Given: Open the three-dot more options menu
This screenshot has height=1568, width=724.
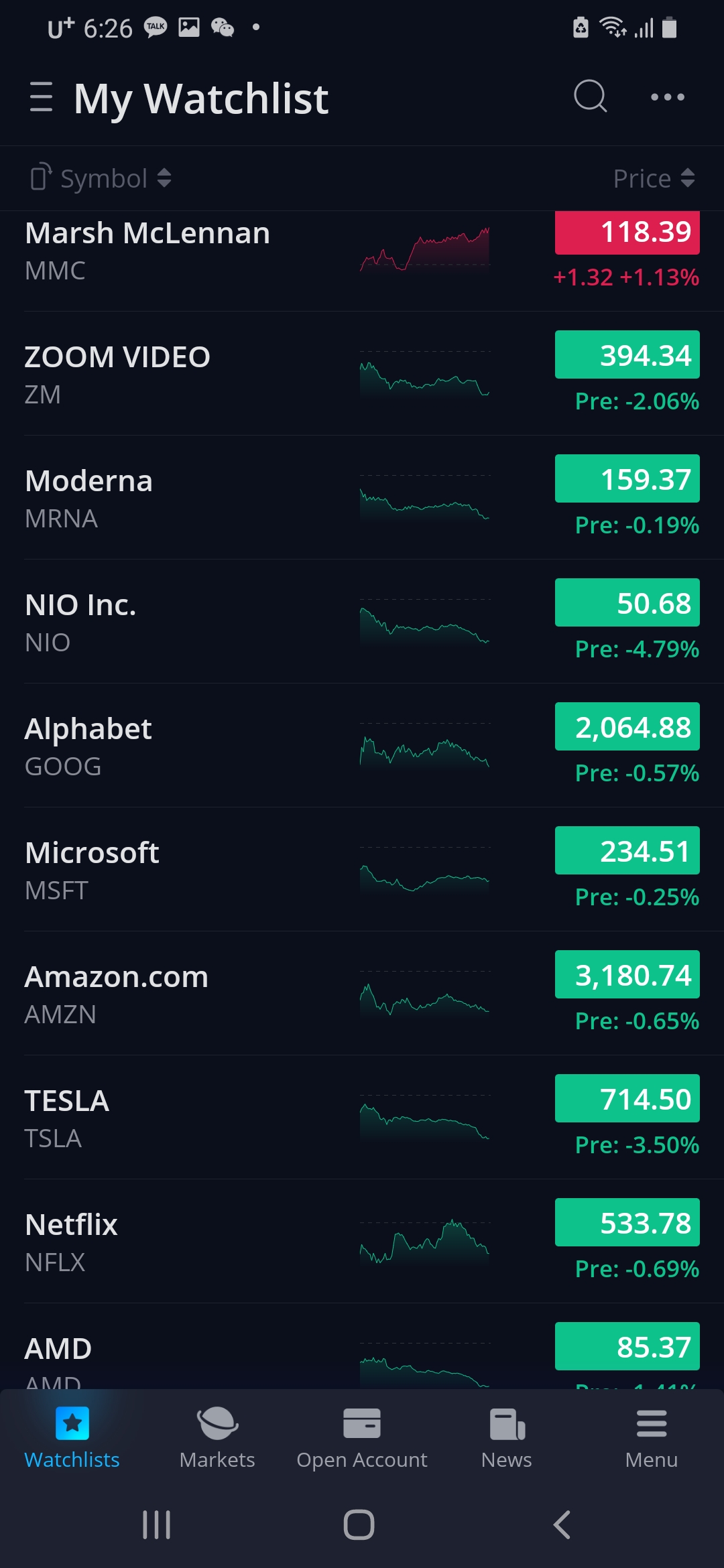Looking at the screenshot, I should (668, 97).
